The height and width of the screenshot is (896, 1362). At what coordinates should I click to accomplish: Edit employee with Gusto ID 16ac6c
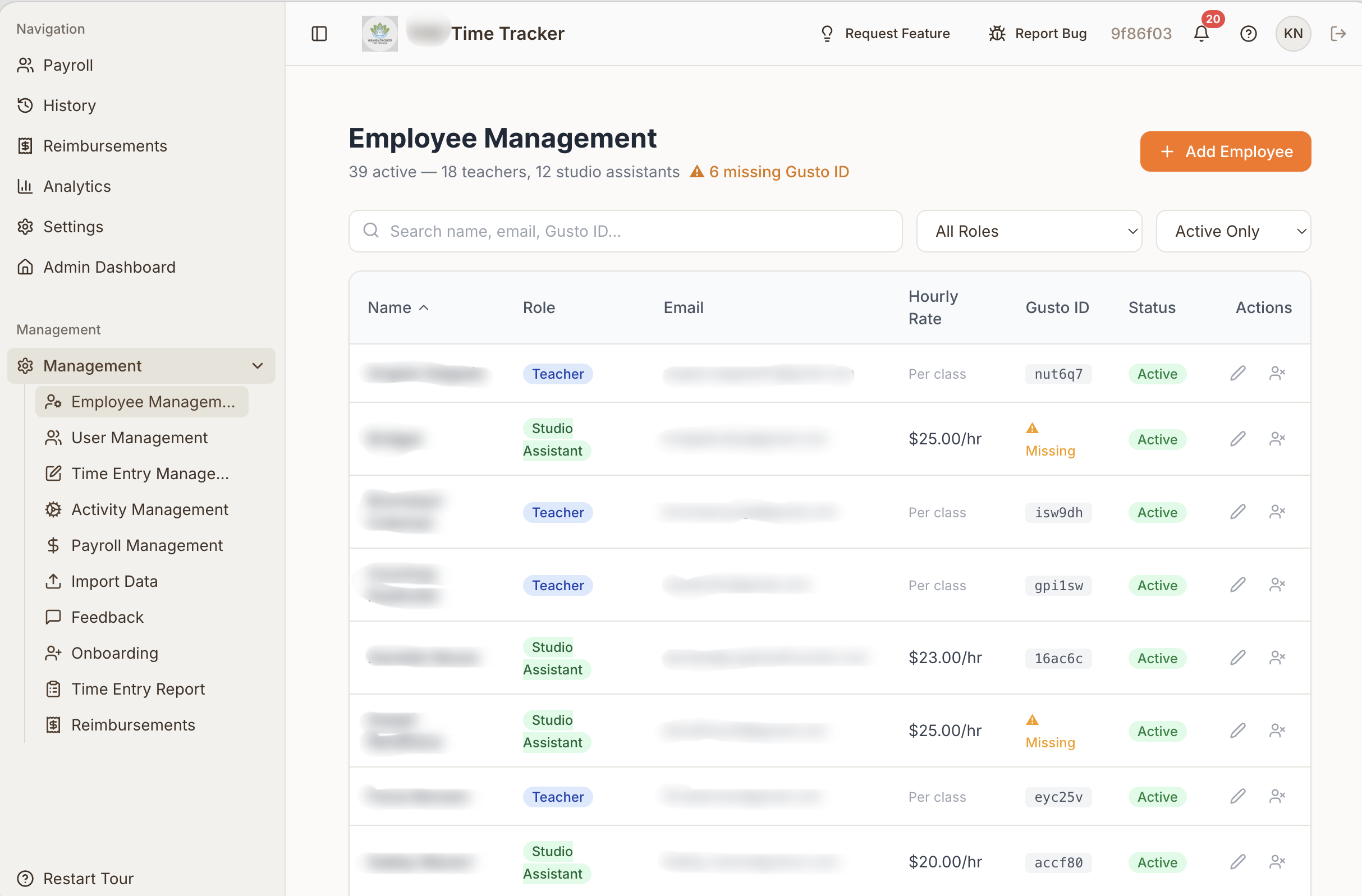(x=1238, y=658)
